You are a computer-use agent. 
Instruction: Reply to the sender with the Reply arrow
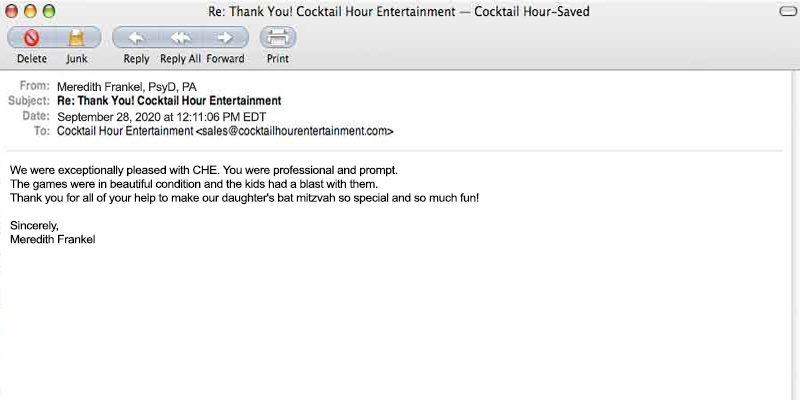coord(136,39)
